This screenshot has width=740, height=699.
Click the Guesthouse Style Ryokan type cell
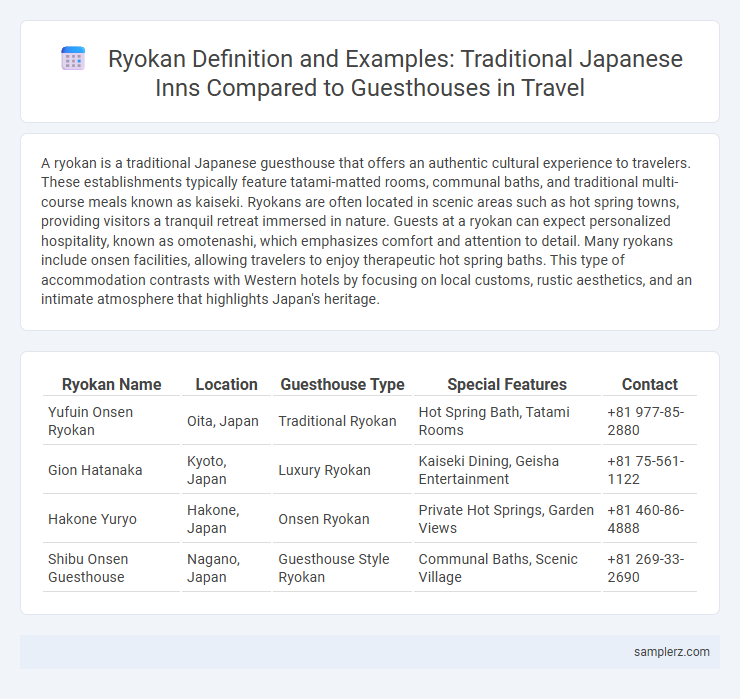[x=343, y=568]
